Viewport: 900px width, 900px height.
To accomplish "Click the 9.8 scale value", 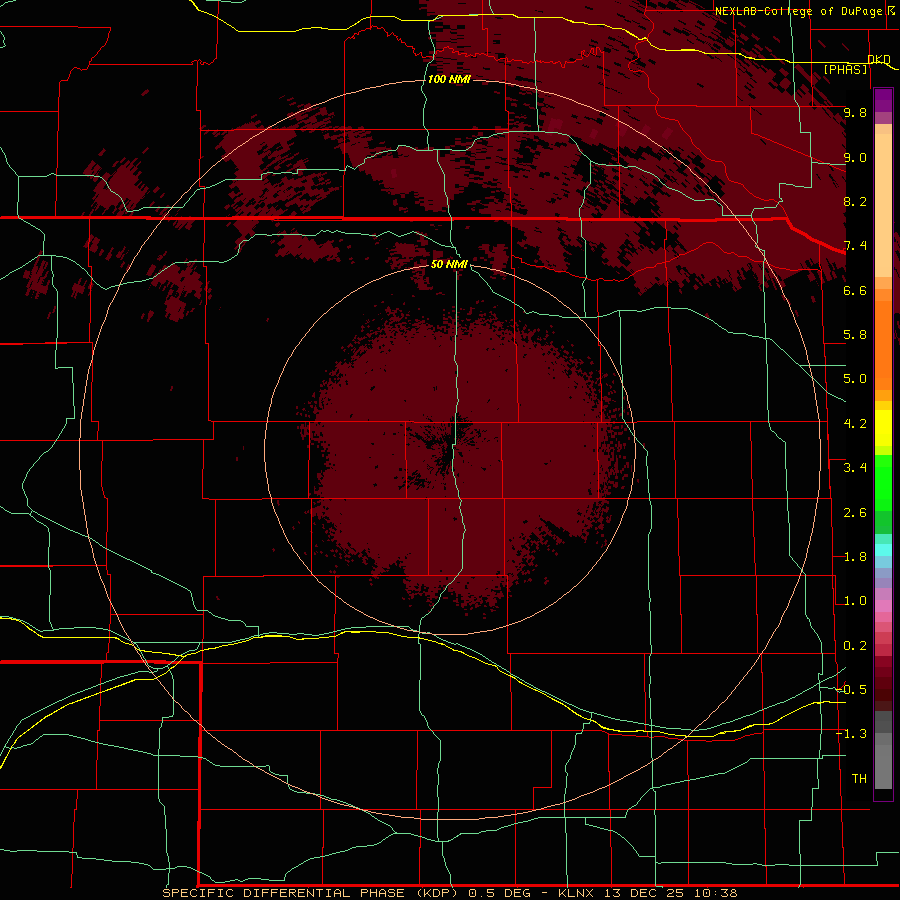I will click(x=855, y=112).
